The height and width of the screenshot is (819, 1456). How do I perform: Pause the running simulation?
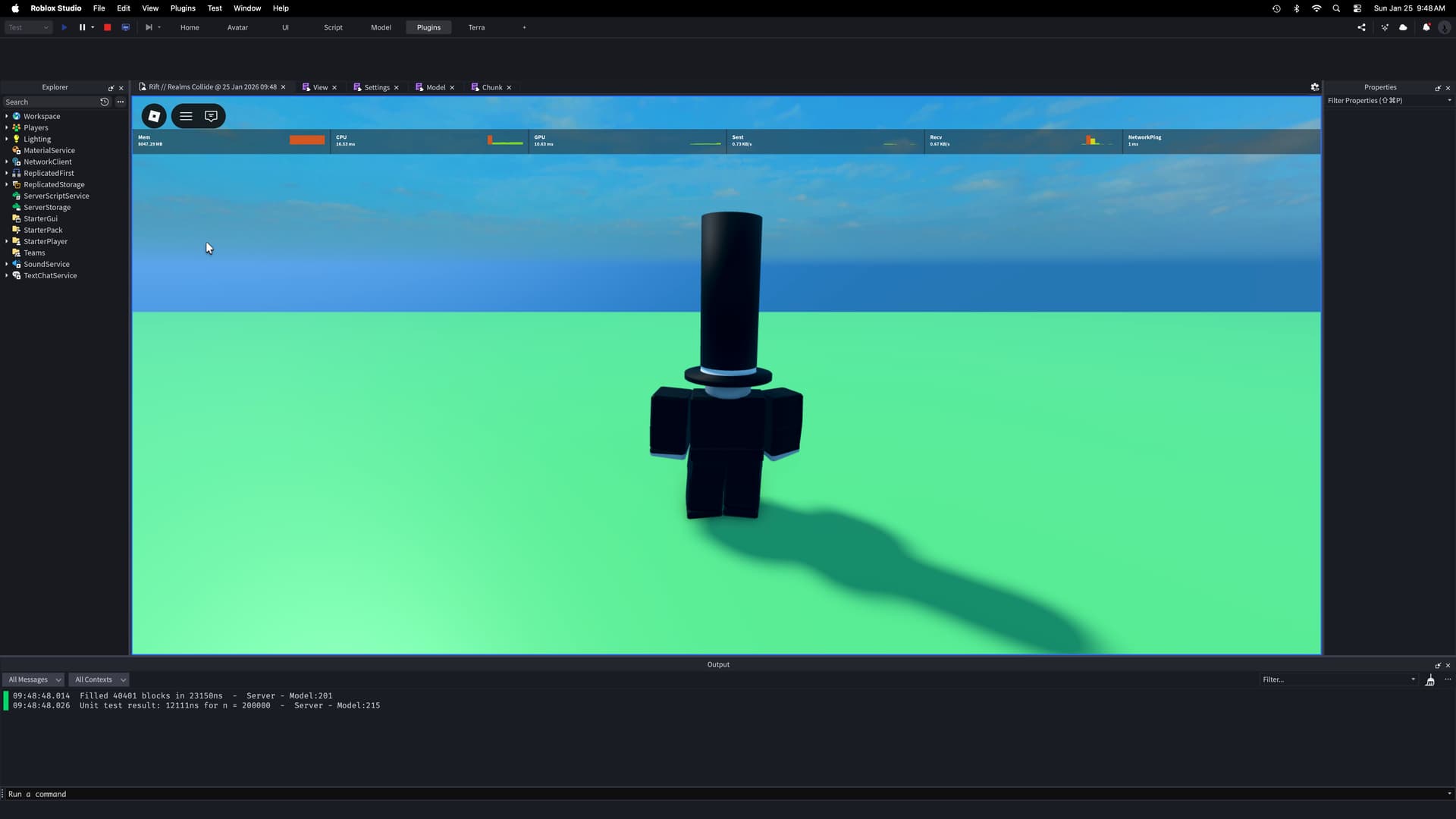[x=82, y=27]
